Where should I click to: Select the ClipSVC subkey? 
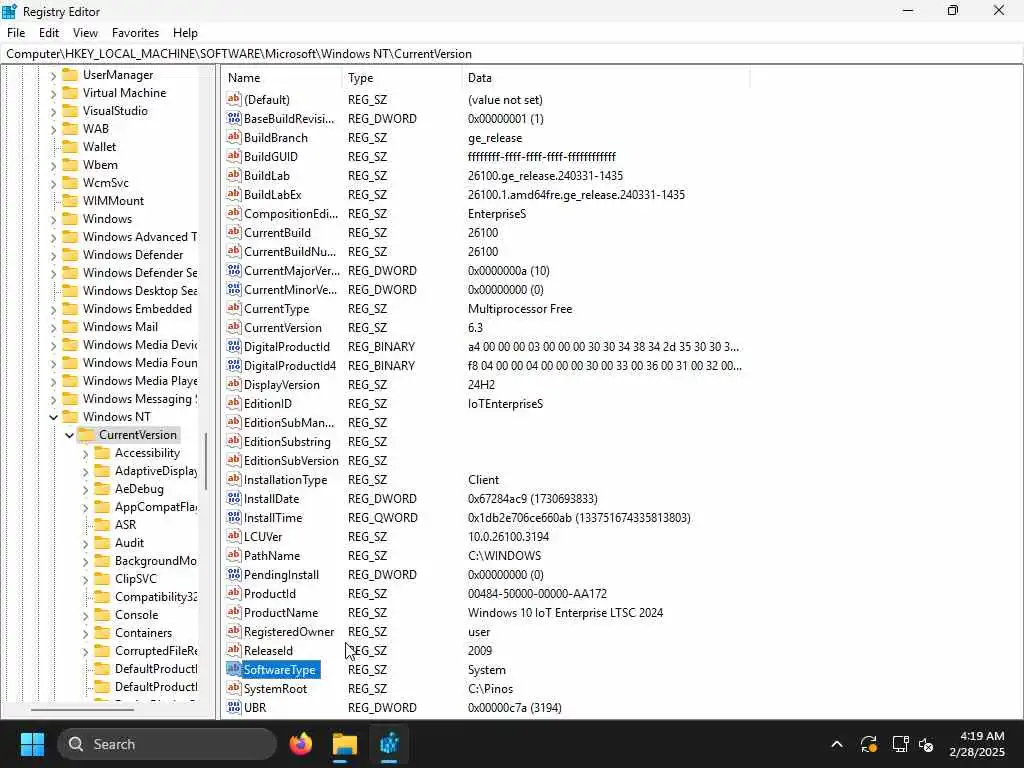136,579
